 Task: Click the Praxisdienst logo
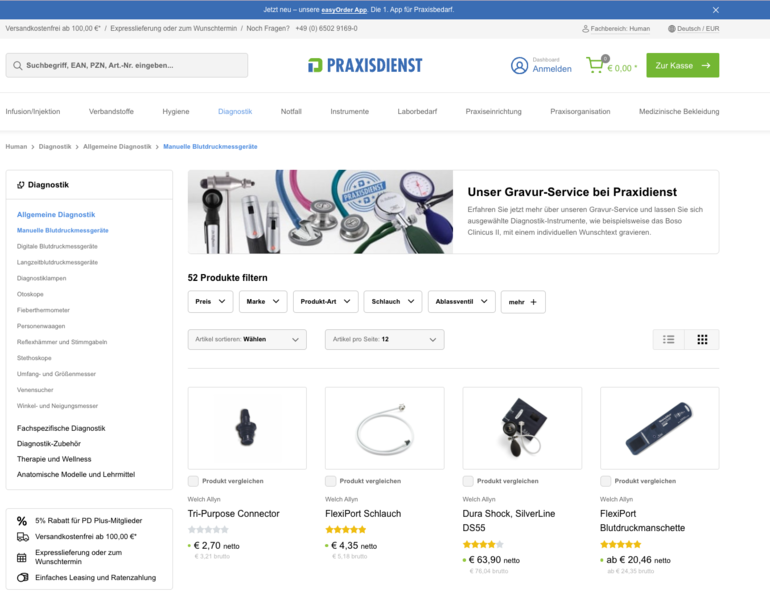click(x=365, y=65)
